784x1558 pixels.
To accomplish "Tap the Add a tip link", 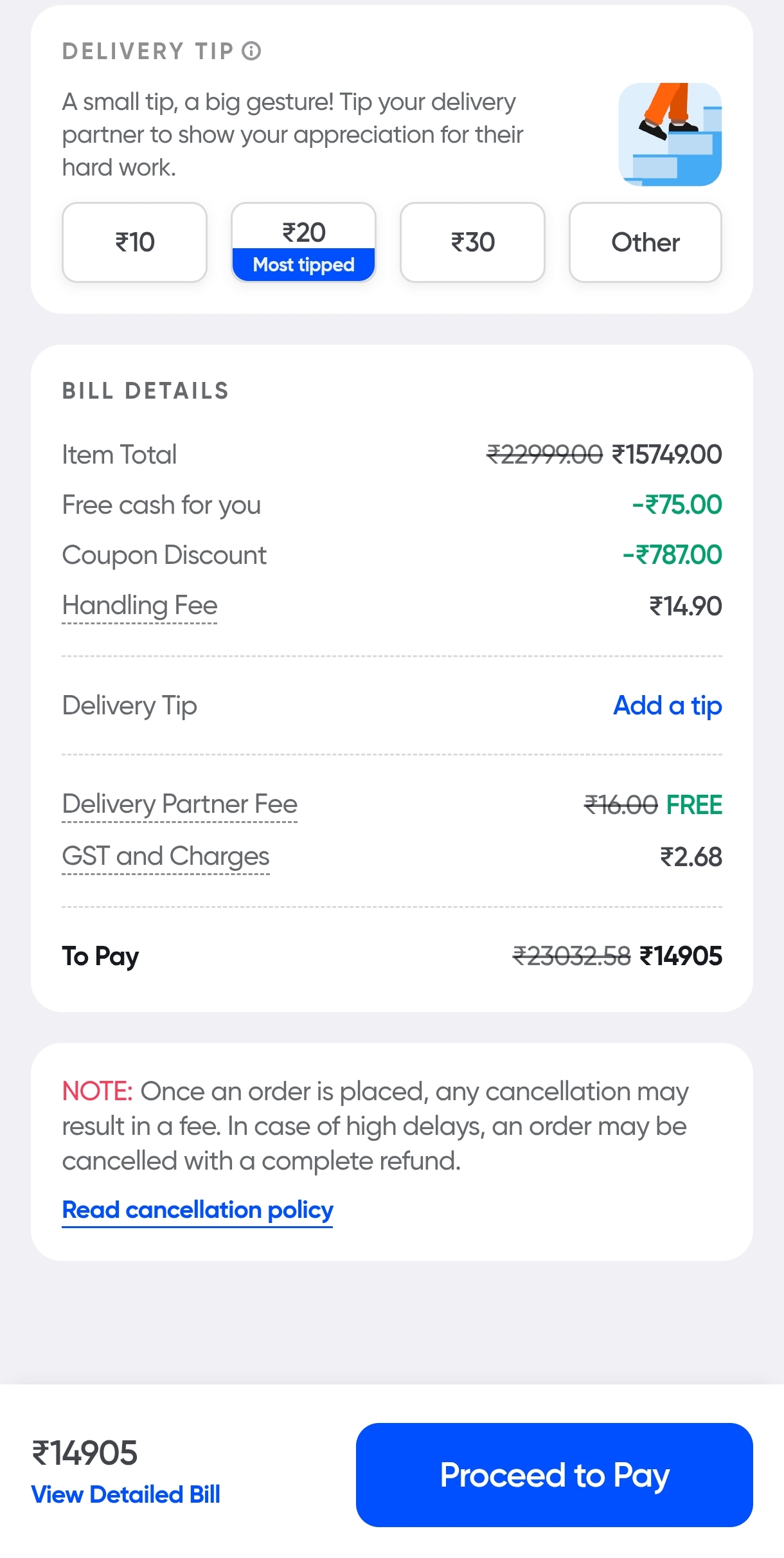I will tap(667, 705).
